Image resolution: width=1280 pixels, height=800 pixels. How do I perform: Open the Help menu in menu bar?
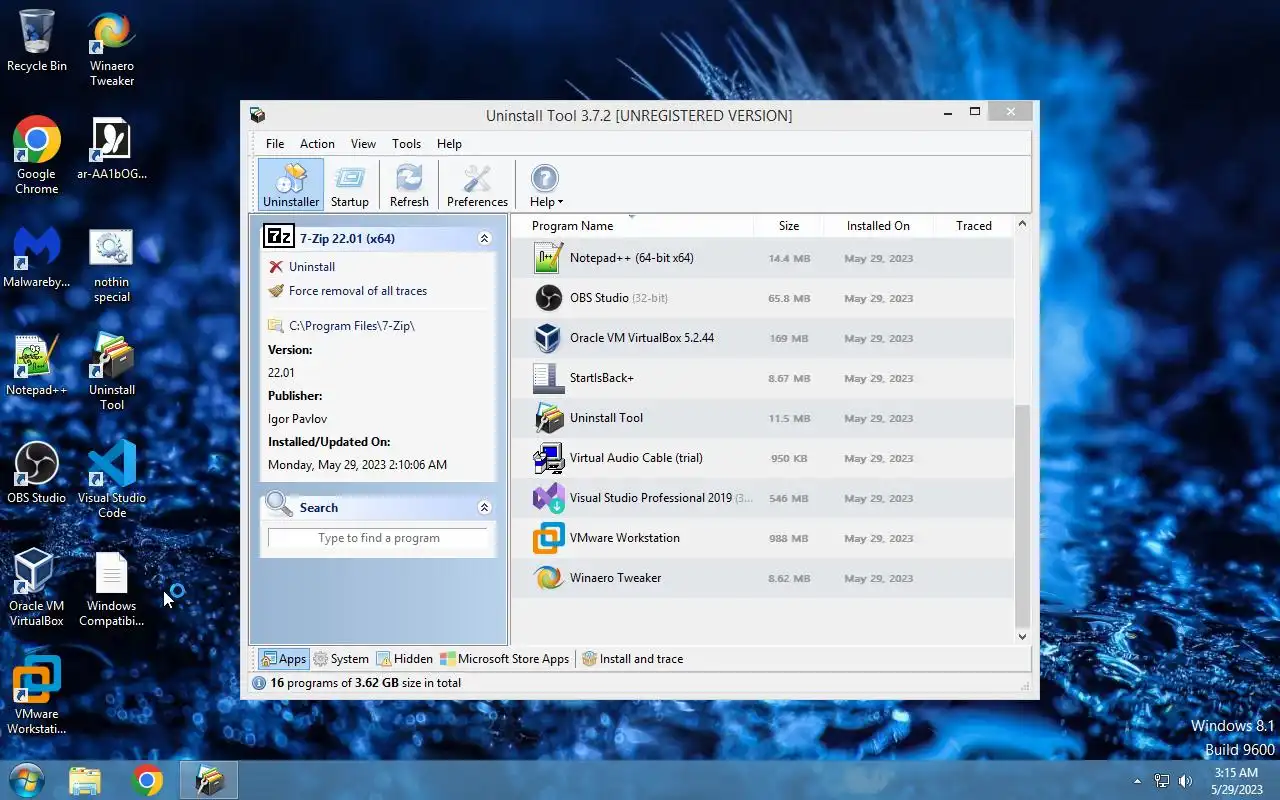449,144
